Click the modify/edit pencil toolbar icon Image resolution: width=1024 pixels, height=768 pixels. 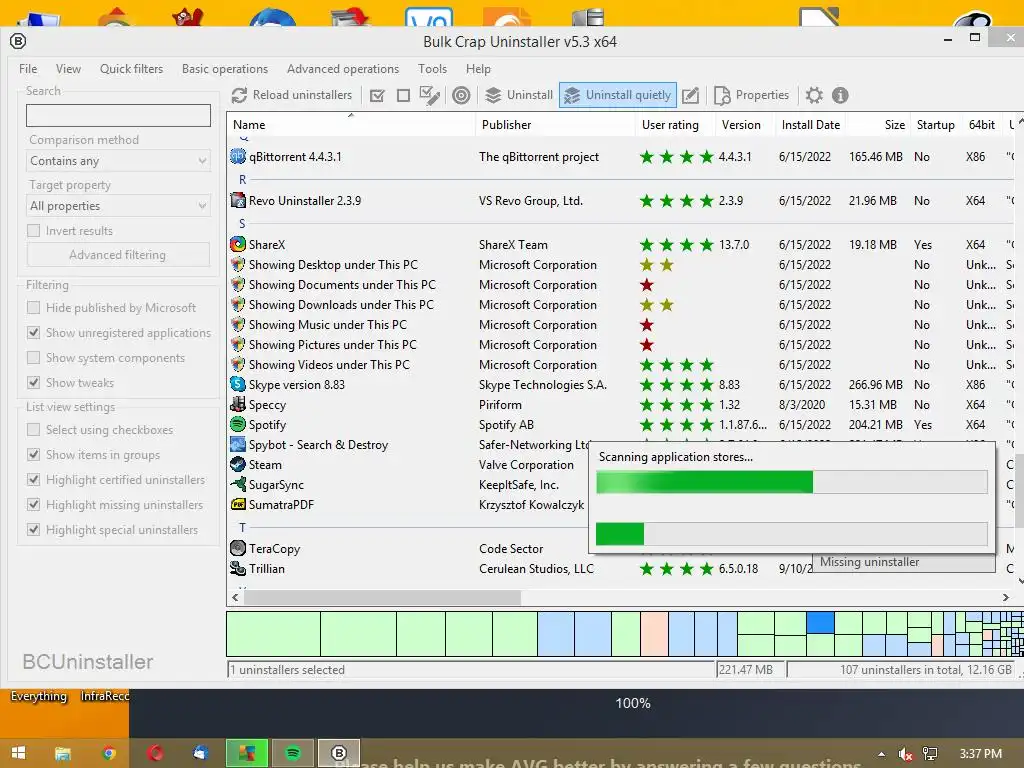tap(690, 95)
